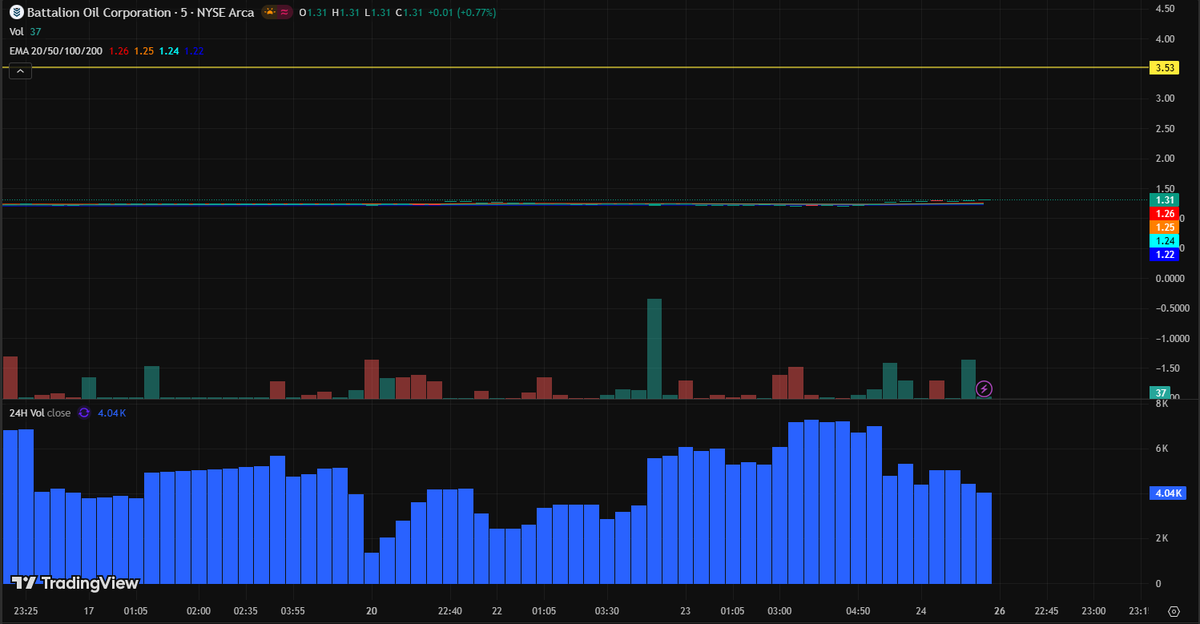Click the green 1.31 current price label

click(x=1164, y=200)
